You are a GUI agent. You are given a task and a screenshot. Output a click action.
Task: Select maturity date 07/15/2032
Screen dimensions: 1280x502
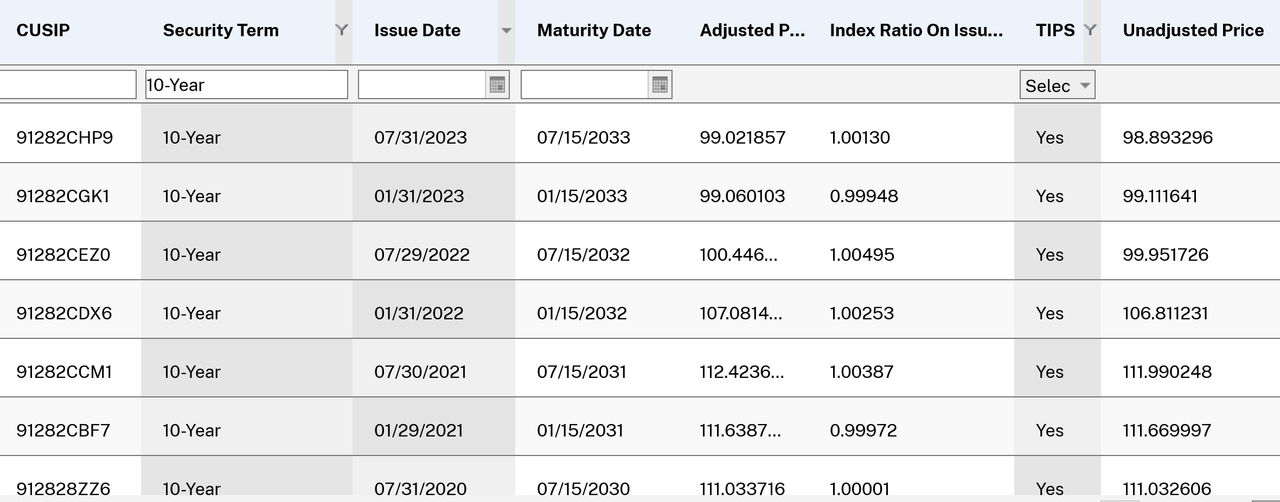(584, 254)
